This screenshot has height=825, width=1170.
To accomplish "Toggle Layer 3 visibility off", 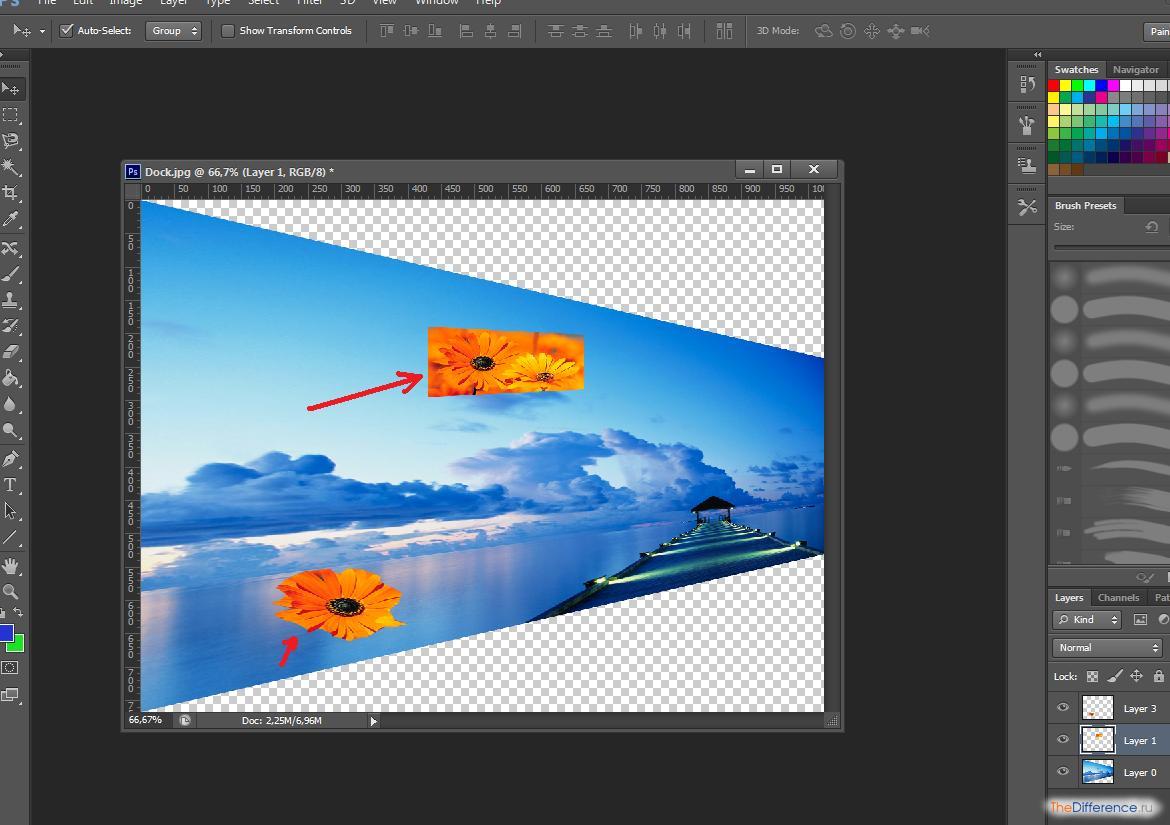I will pyautogui.click(x=1063, y=708).
